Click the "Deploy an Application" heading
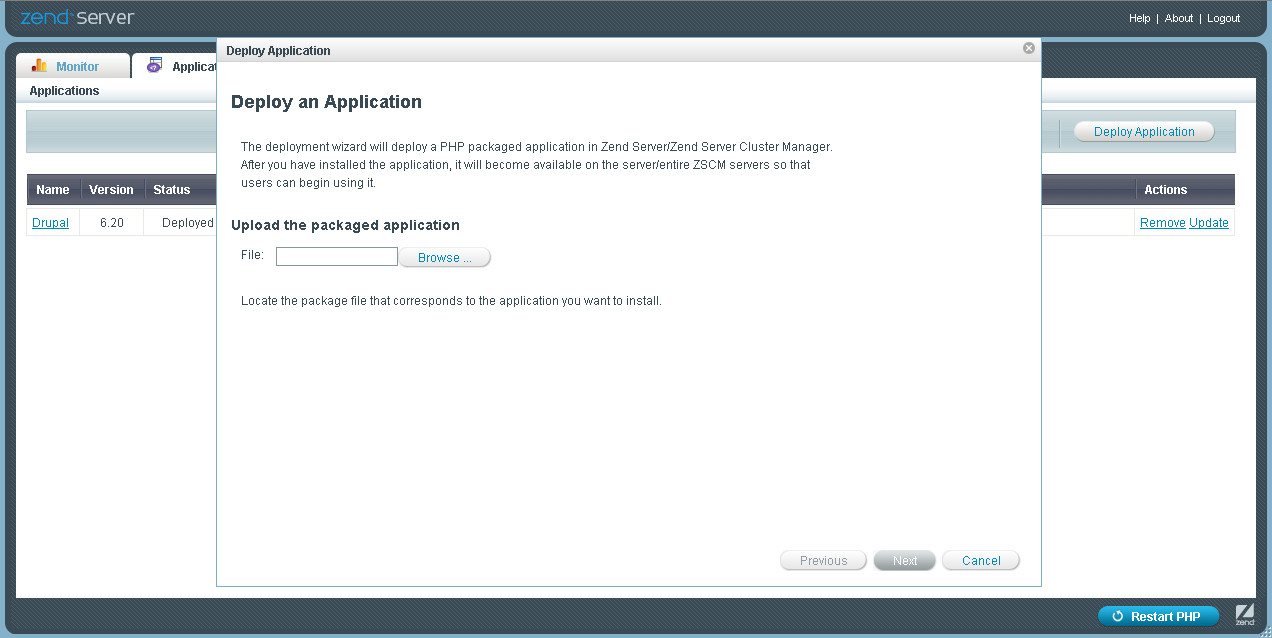 click(x=326, y=102)
